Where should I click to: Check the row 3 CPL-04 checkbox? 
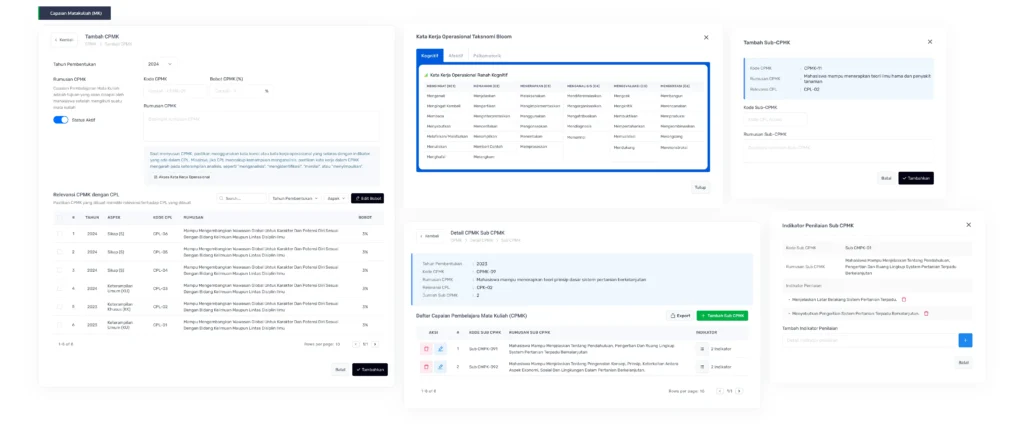coord(60,270)
